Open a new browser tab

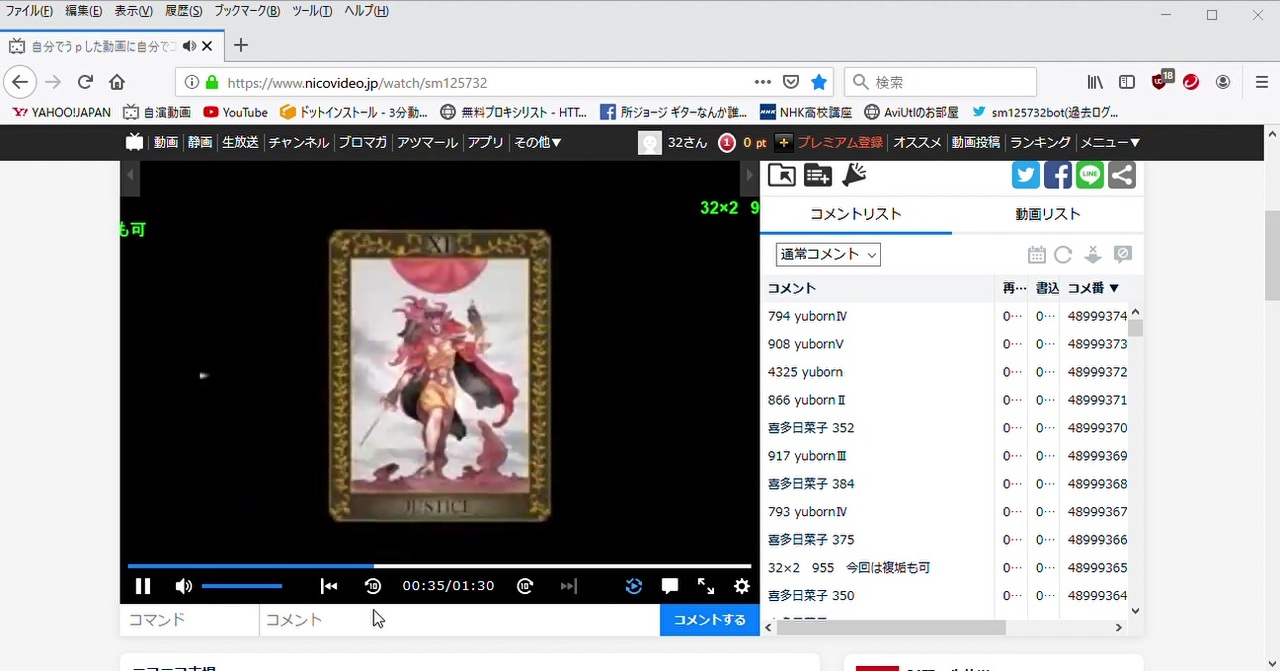click(241, 45)
